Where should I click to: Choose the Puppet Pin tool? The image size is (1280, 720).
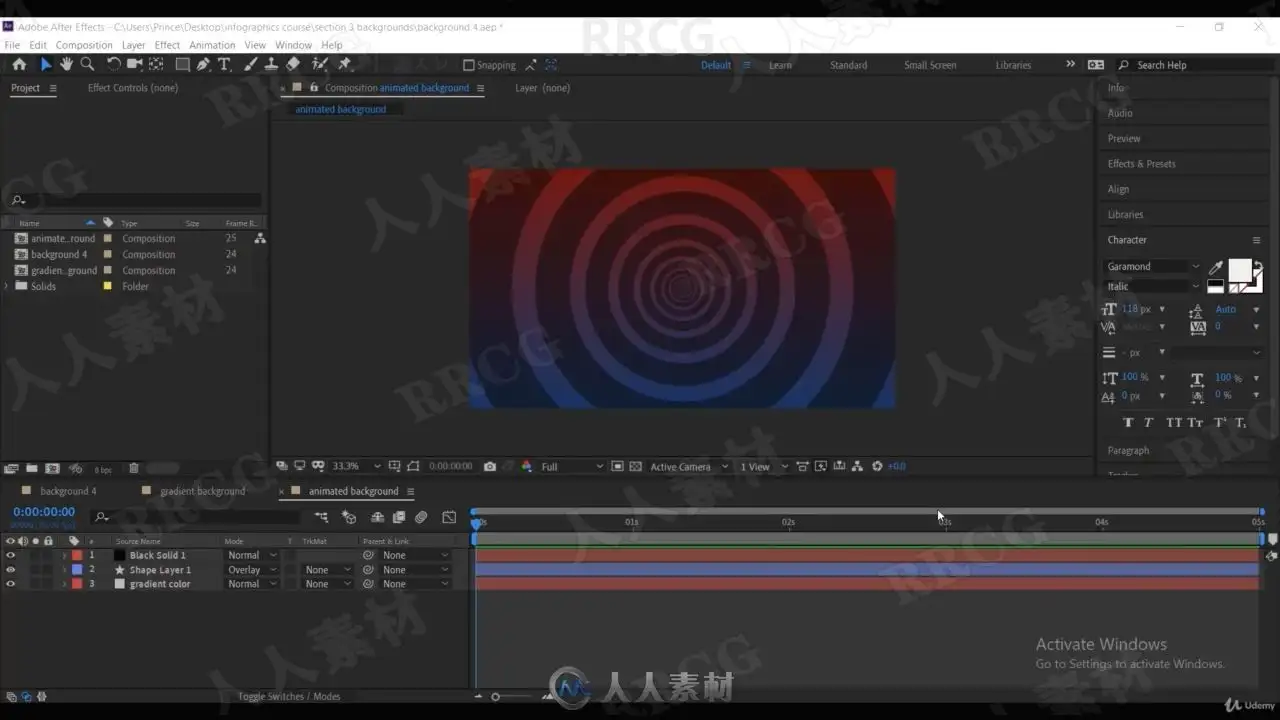tap(345, 64)
